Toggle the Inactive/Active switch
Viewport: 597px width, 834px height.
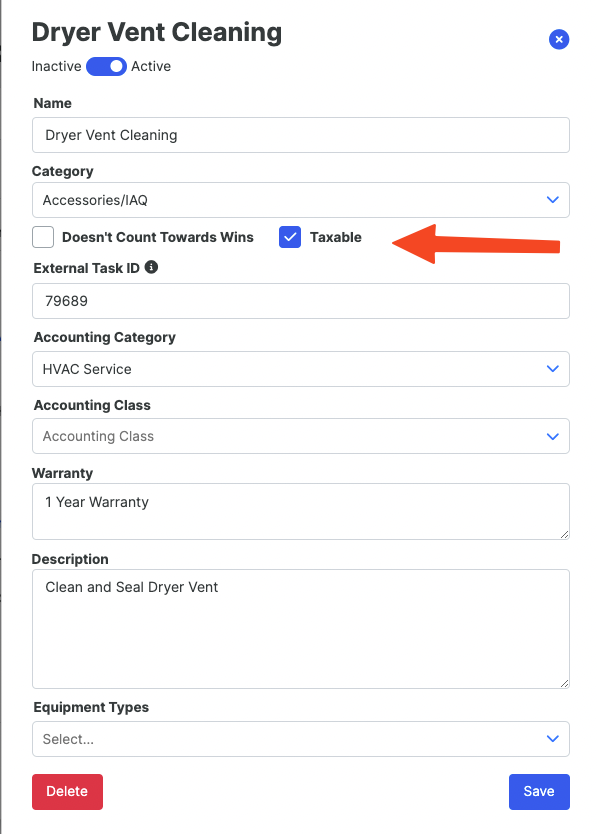(106, 66)
